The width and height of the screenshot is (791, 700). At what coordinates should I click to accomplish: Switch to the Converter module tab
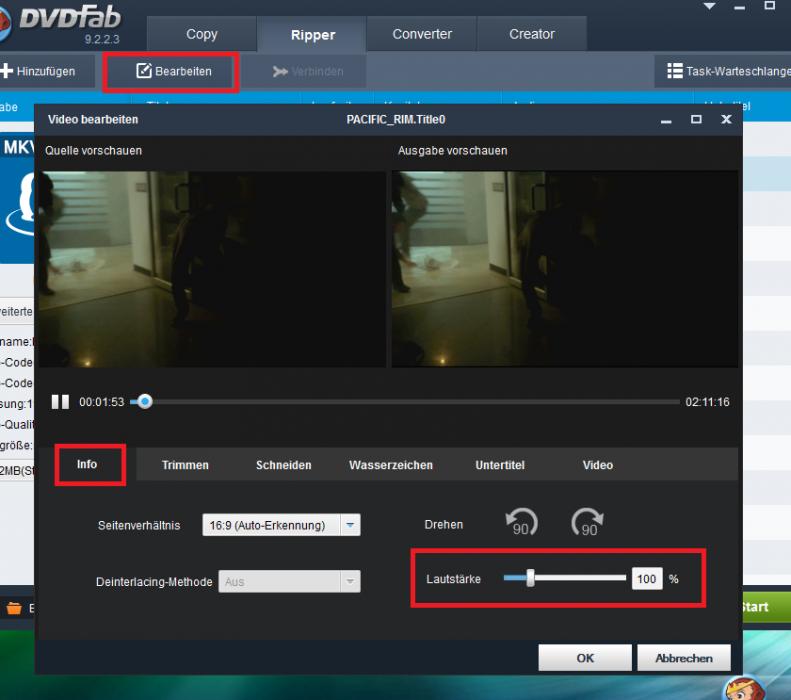422,34
